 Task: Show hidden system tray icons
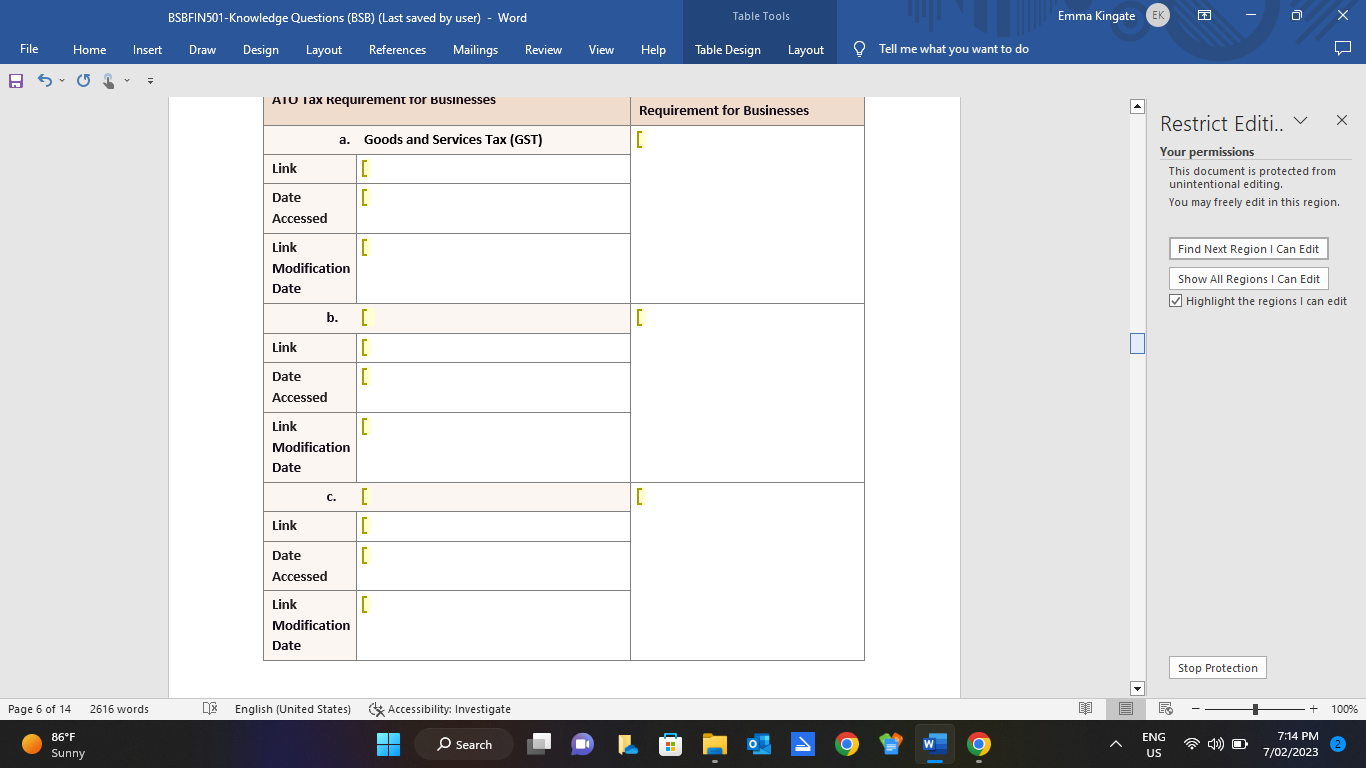click(1116, 744)
